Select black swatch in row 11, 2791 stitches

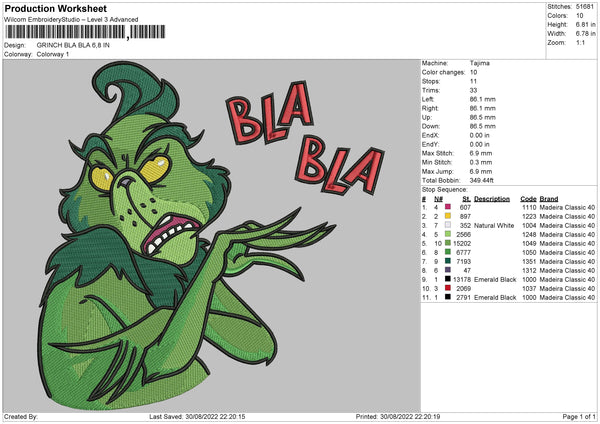[x=448, y=297]
